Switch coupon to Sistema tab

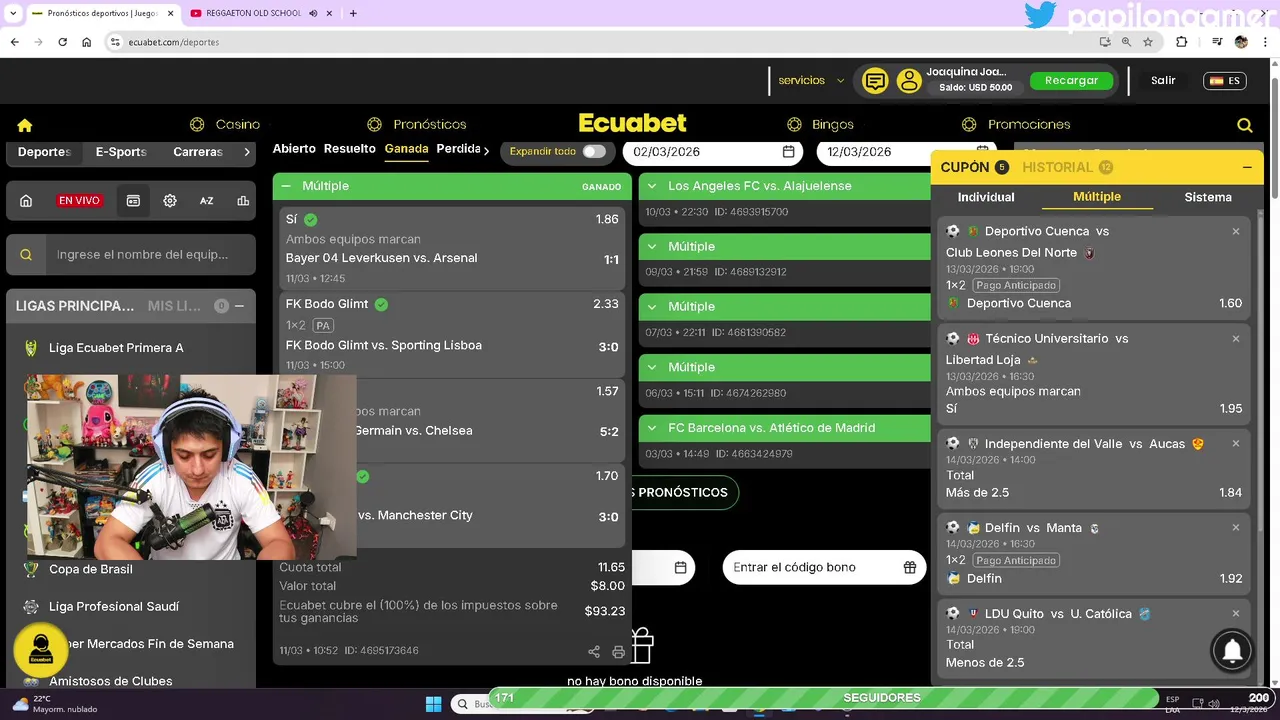coord(1208,197)
